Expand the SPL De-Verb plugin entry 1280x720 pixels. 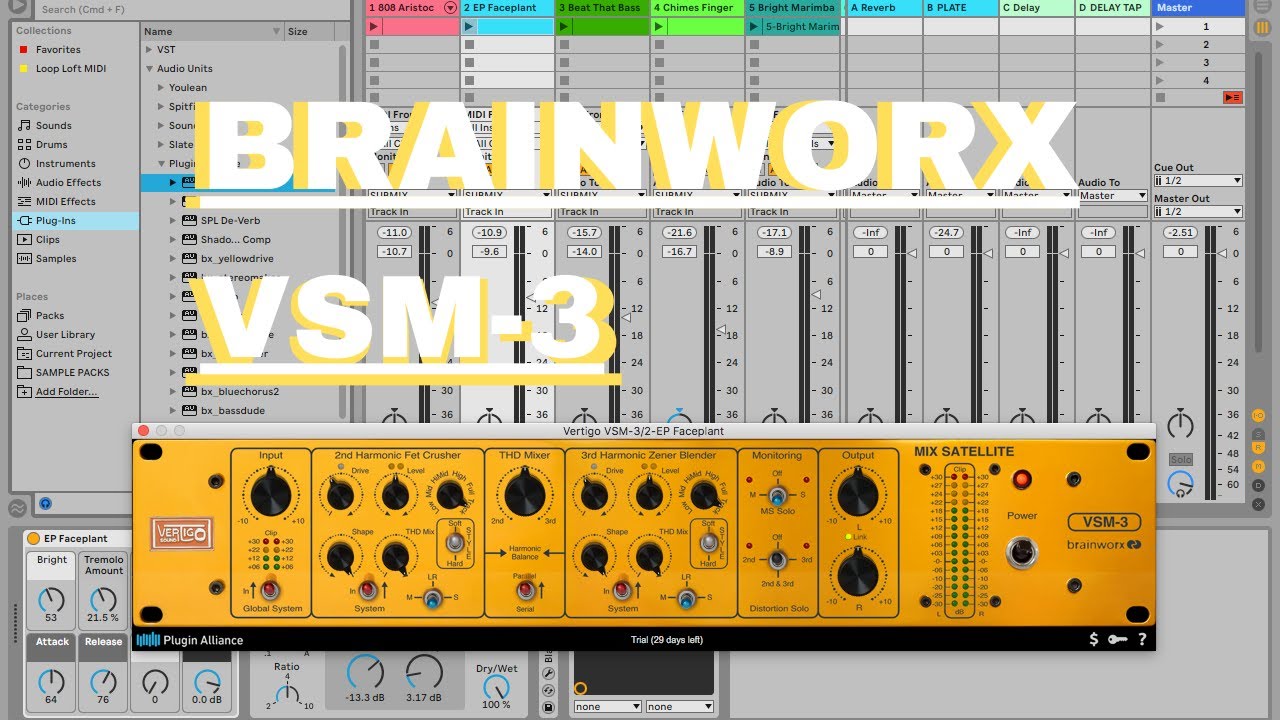click(173, 221)
